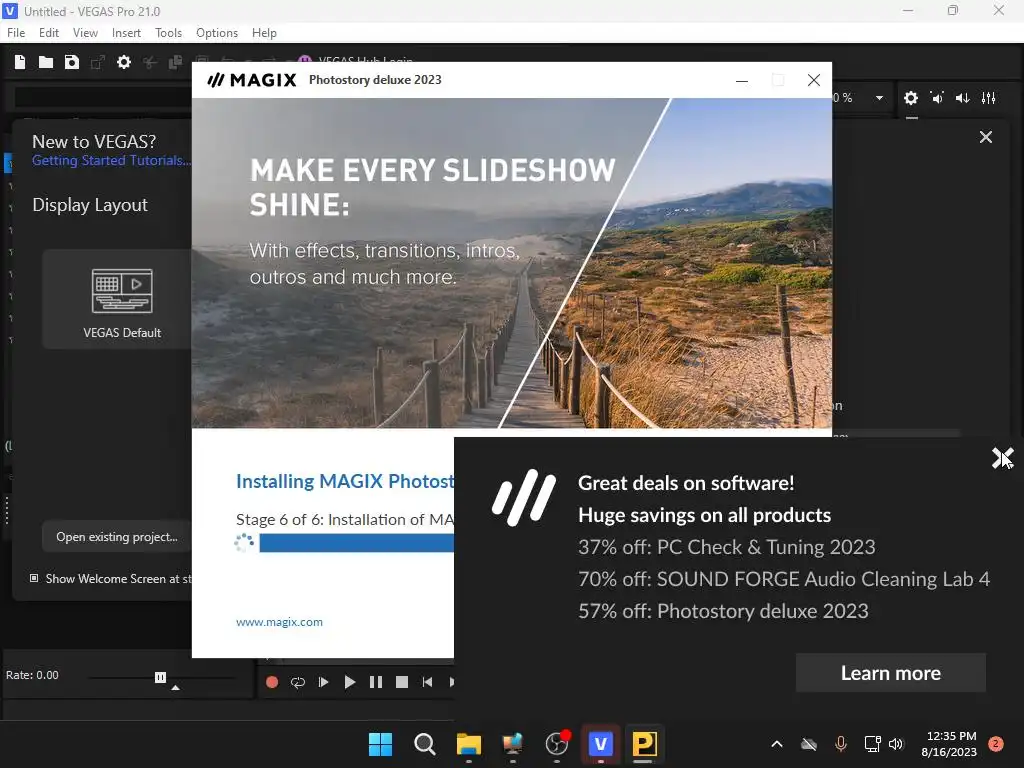The image size is (1024, 768).
Task: Click the grayed Render As export icon
Action: [98, 62]
